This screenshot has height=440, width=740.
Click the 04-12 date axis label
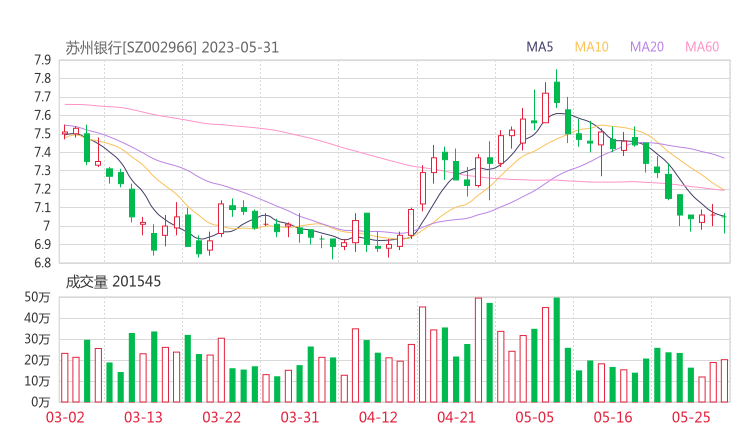point(378,417)
